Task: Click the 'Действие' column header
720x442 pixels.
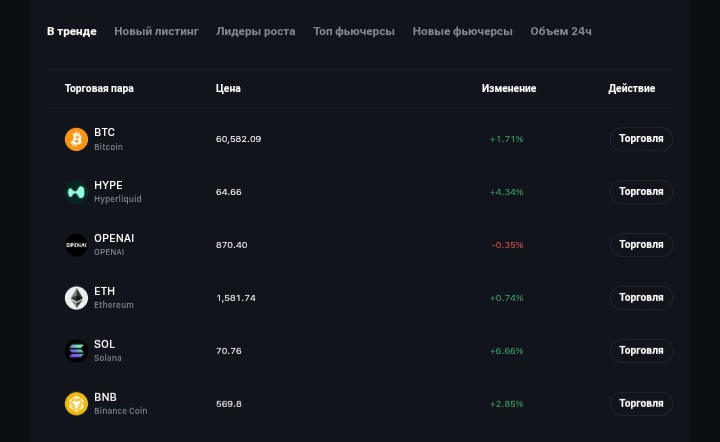Action: (632, 88)
